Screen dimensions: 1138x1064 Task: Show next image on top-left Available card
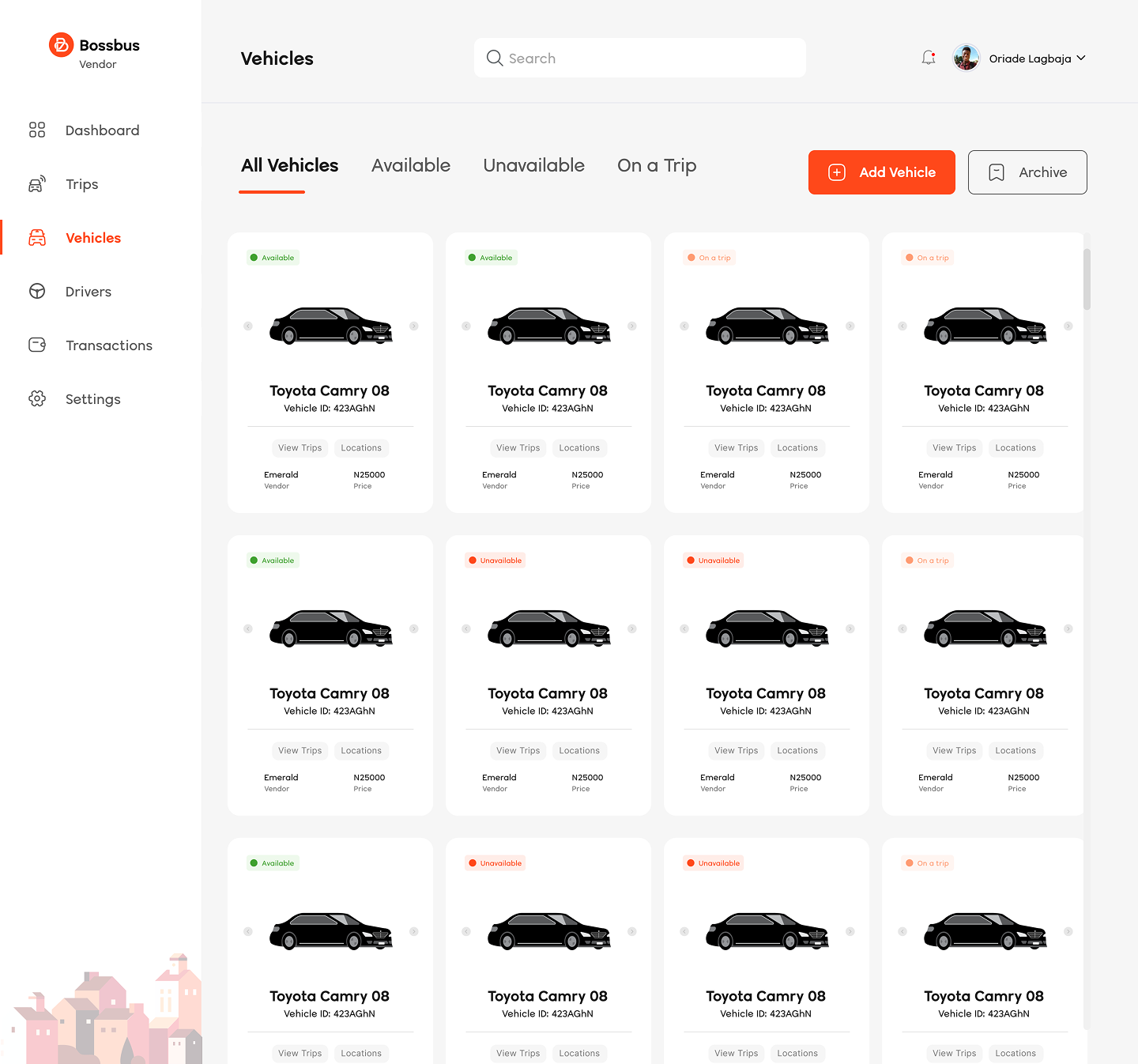coord(414,326)
